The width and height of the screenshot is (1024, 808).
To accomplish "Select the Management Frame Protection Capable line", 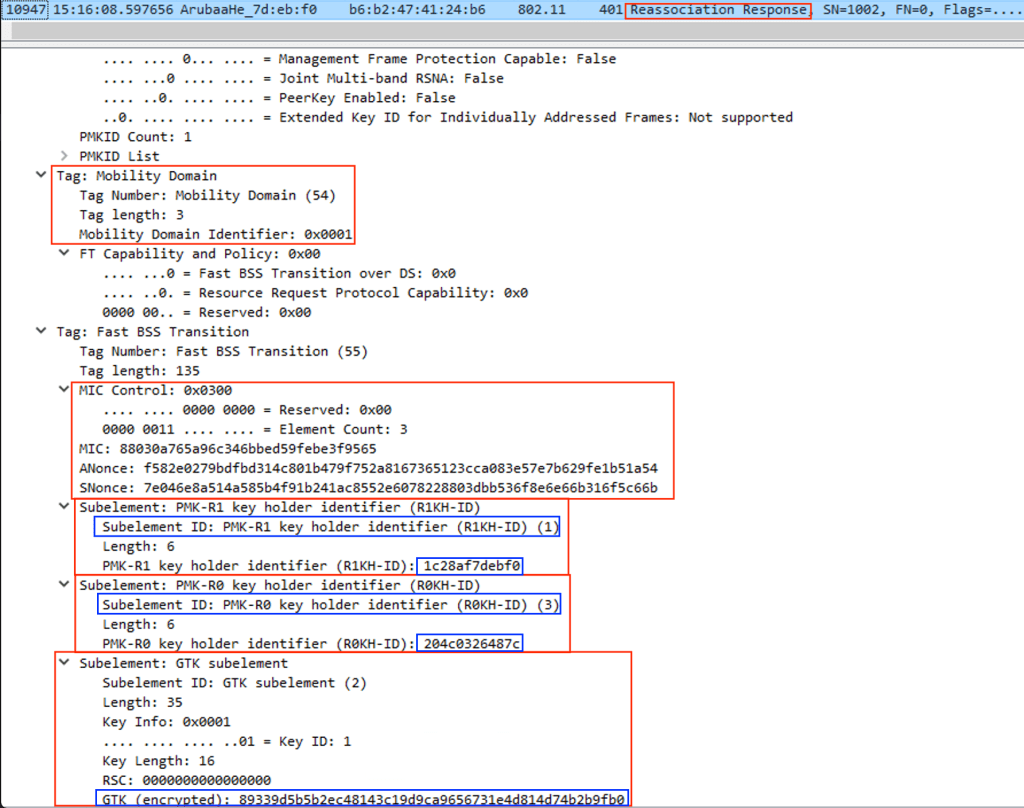I will tap(359, 59).
